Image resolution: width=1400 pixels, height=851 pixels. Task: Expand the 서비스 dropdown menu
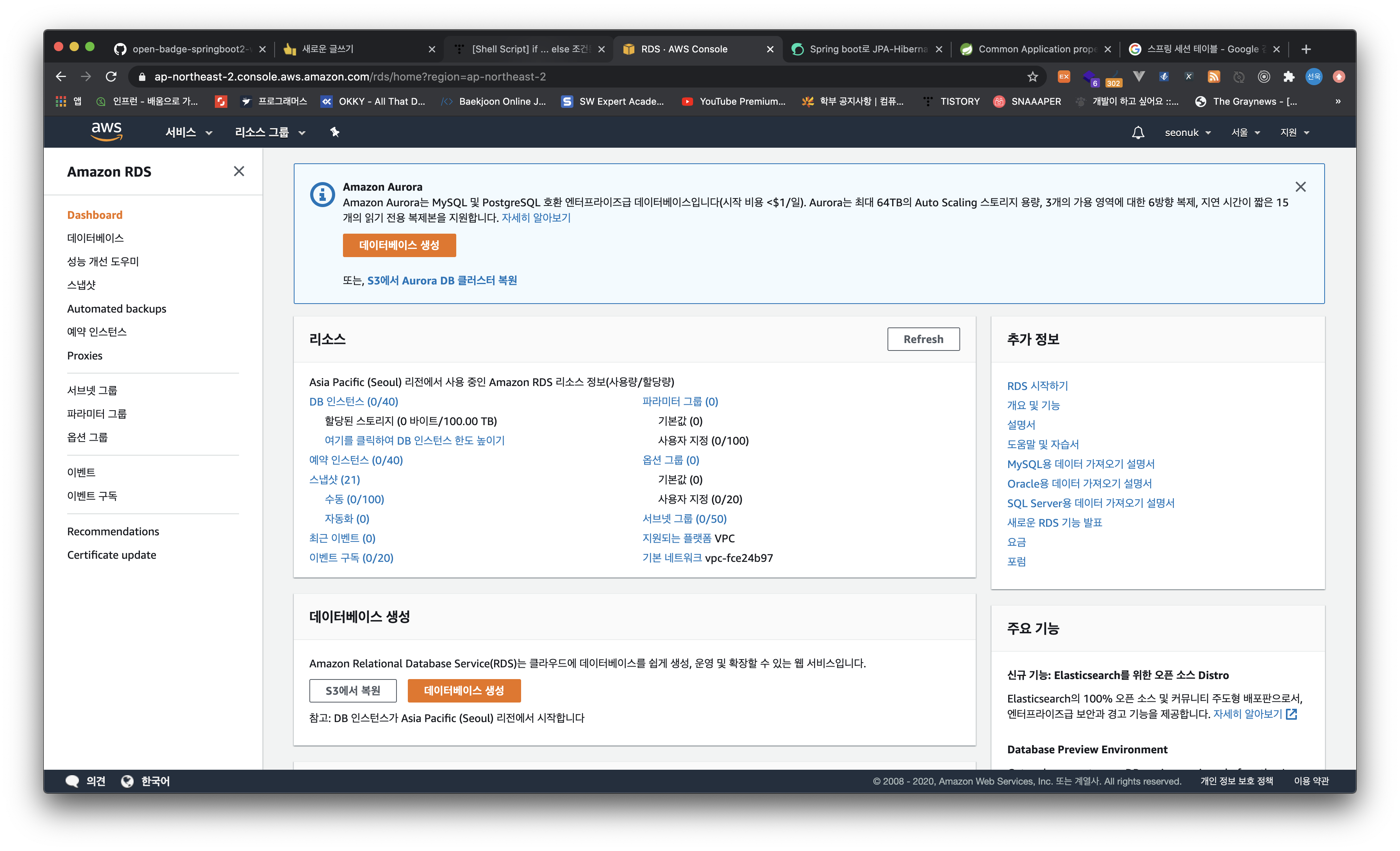(188, 132)
